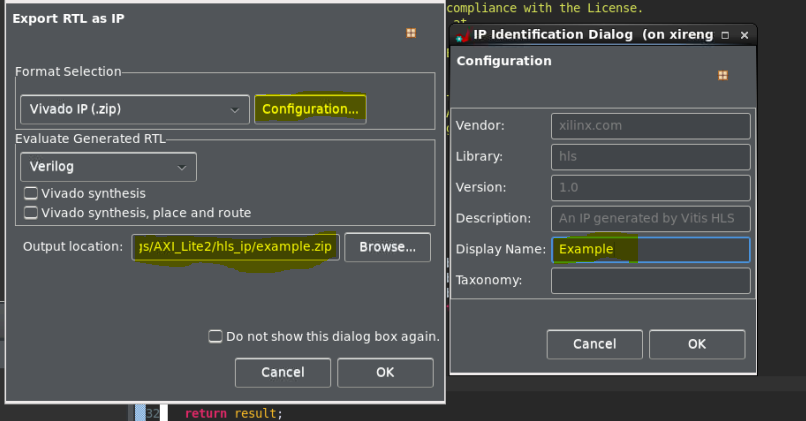Click the Description field in Configuration

pyautogui.click(x=650, y=218)
